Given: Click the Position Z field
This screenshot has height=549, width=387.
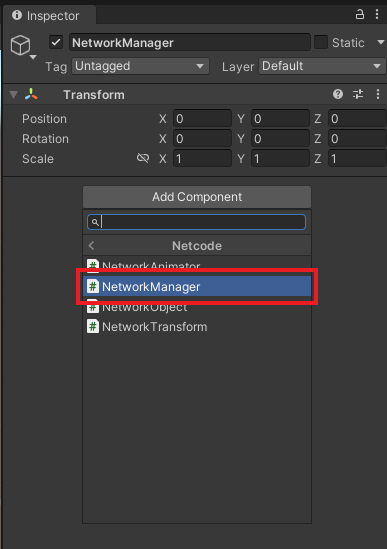Looking at the screenshot, I should click(x=357, y=118).
